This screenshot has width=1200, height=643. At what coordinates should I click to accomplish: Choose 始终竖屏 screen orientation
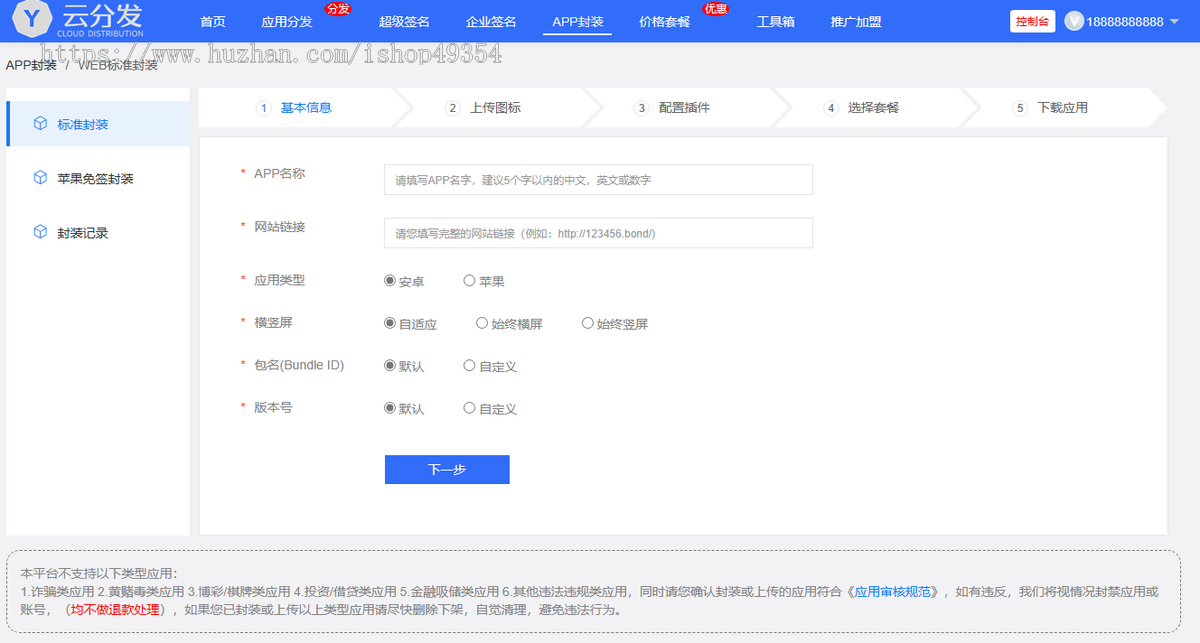[588, 323]
